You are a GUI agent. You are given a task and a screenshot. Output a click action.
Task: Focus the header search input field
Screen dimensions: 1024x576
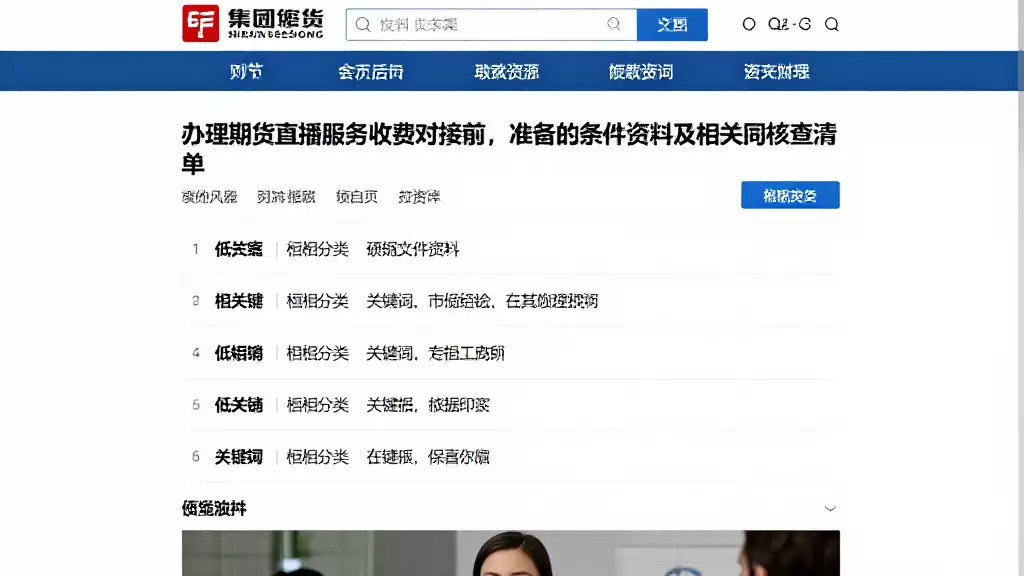[491, 25]
